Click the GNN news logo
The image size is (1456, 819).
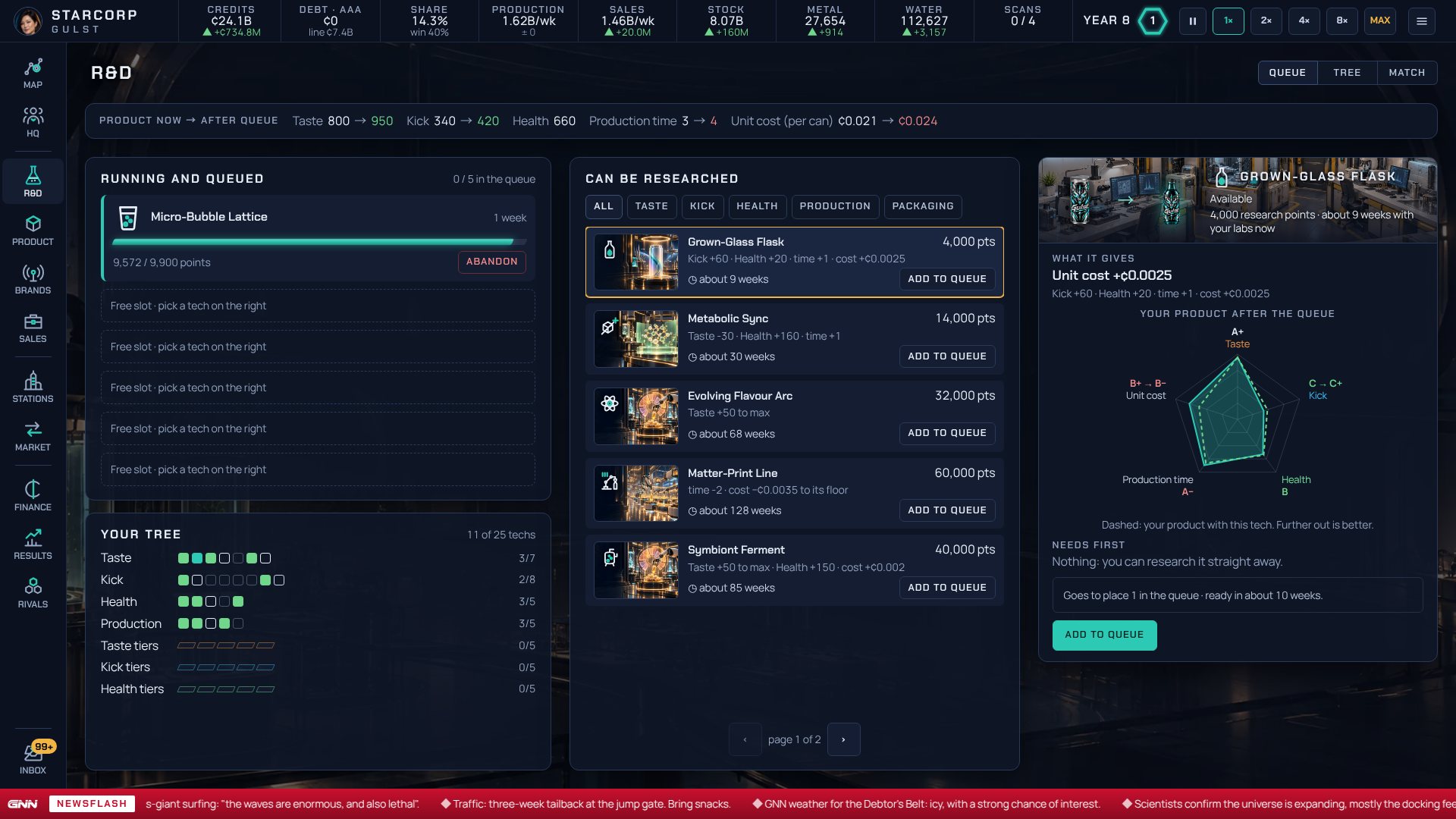(23, 804)
